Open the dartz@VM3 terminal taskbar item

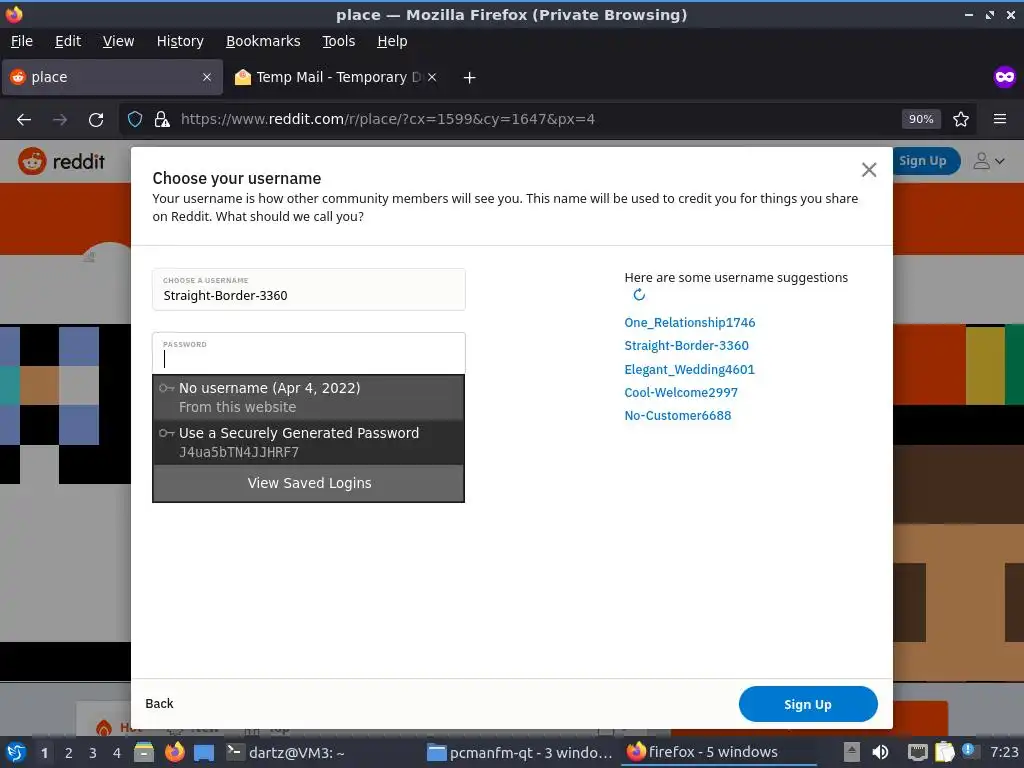click(x=285, y=752)
